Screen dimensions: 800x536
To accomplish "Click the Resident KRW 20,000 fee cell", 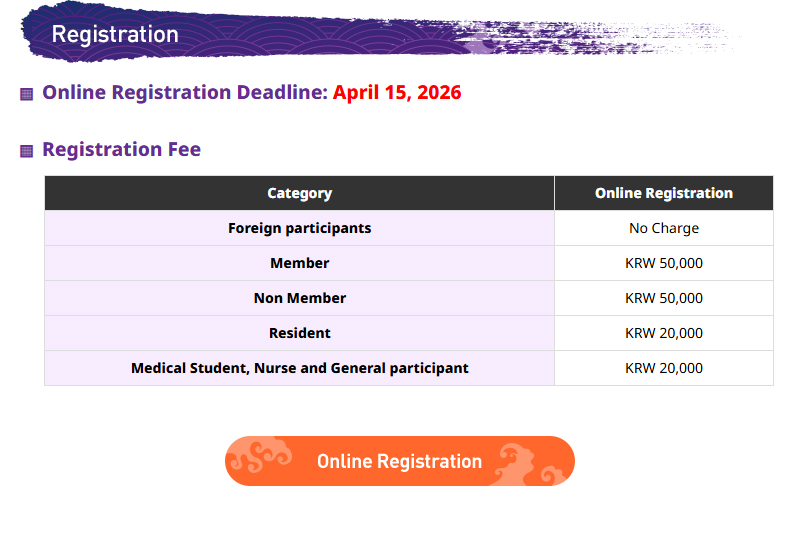I will tap(663, 333).
